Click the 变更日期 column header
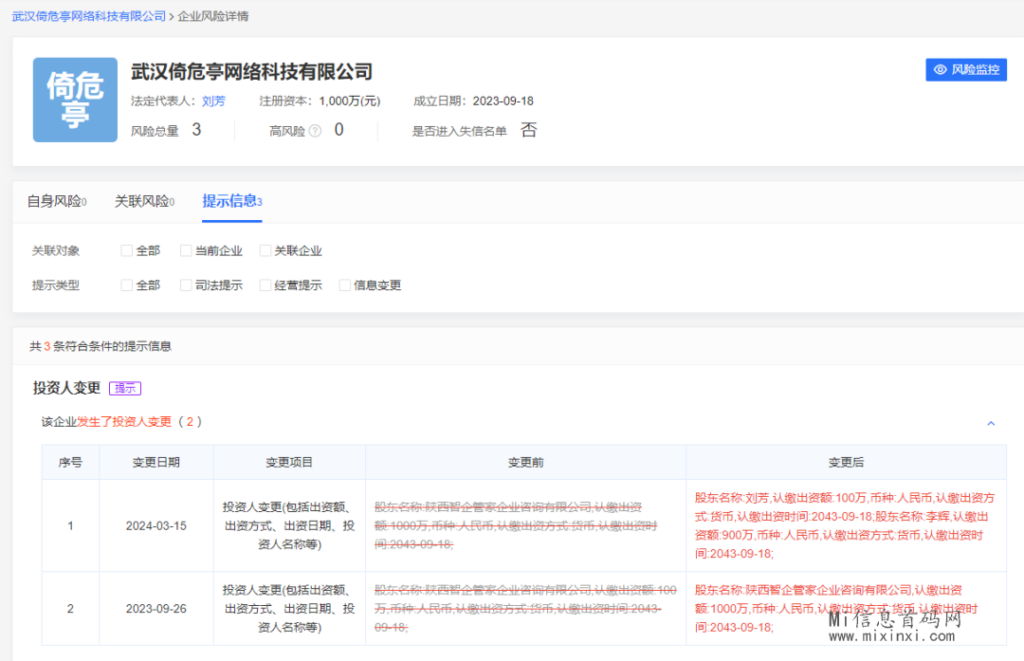The width and height of the screenshot is (1024, 661). [156, 463]
